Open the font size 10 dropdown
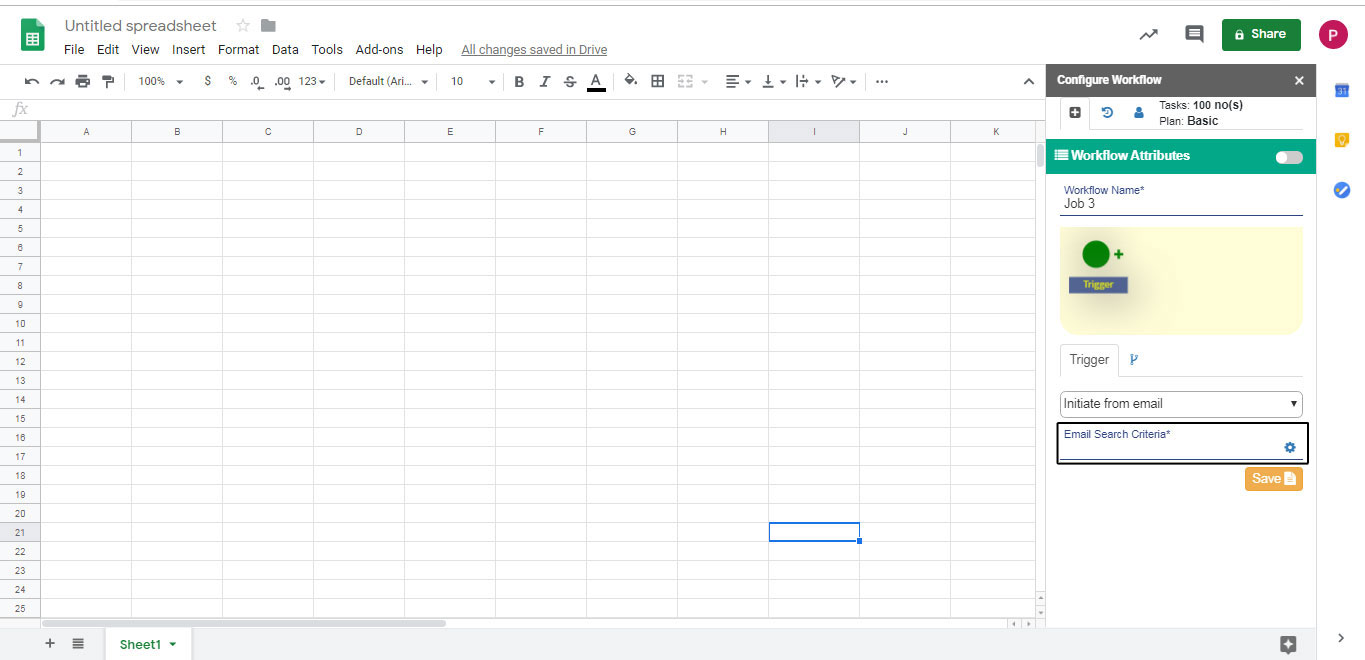Screen dimensions: 1365x660 tap(472, 81)
